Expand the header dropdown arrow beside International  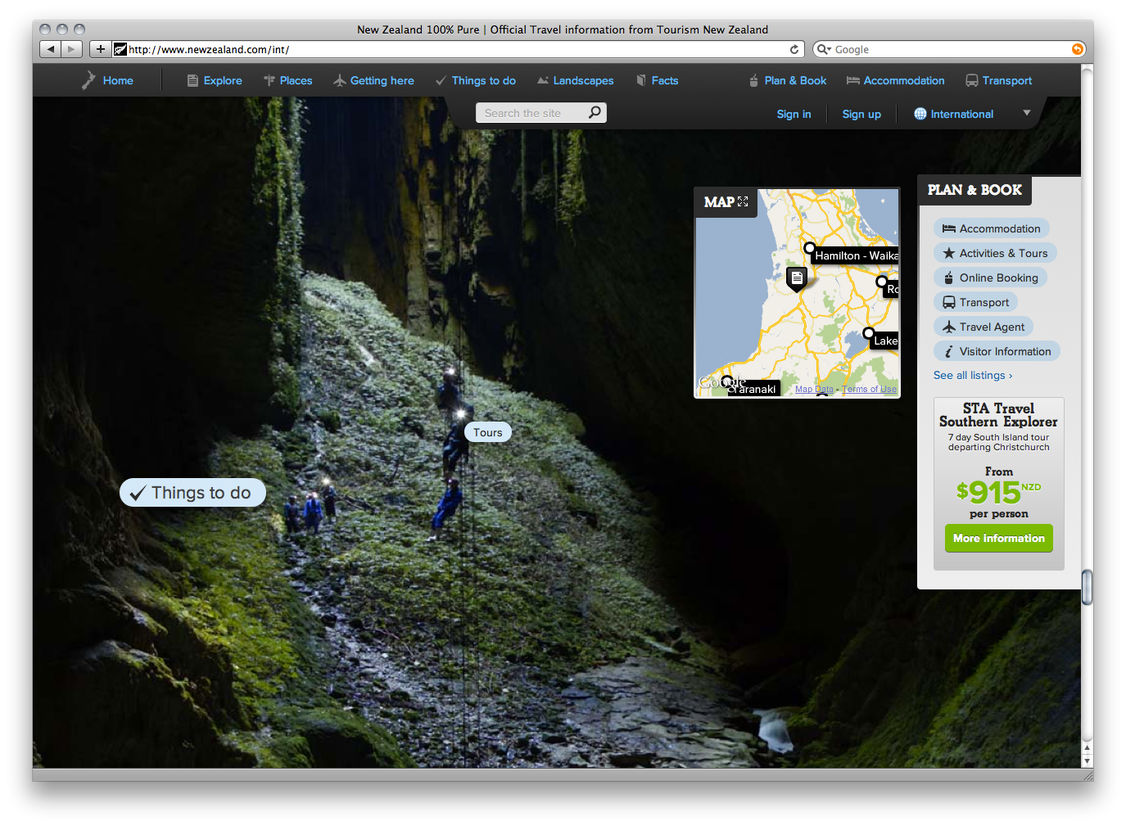tap(1026, 113)
